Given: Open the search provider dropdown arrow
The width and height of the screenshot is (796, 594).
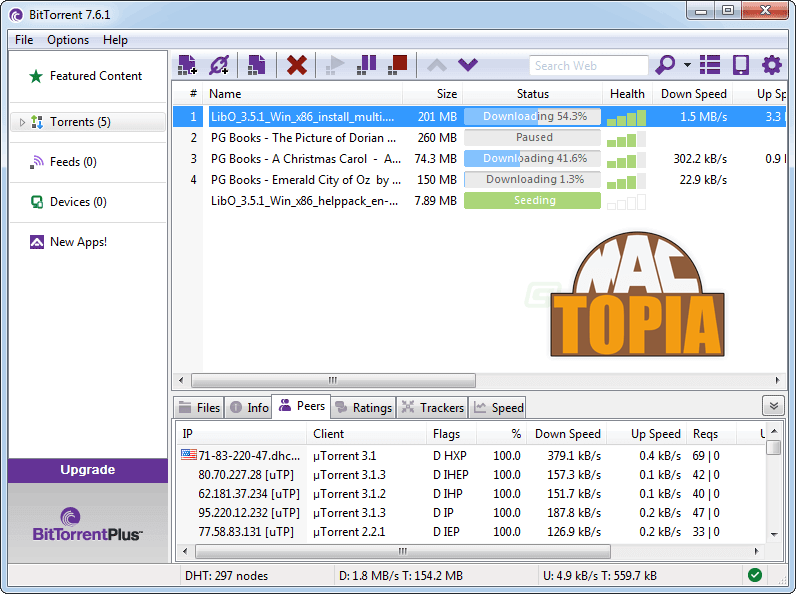Looking at the screenshot, I should (x=687, y=65).
